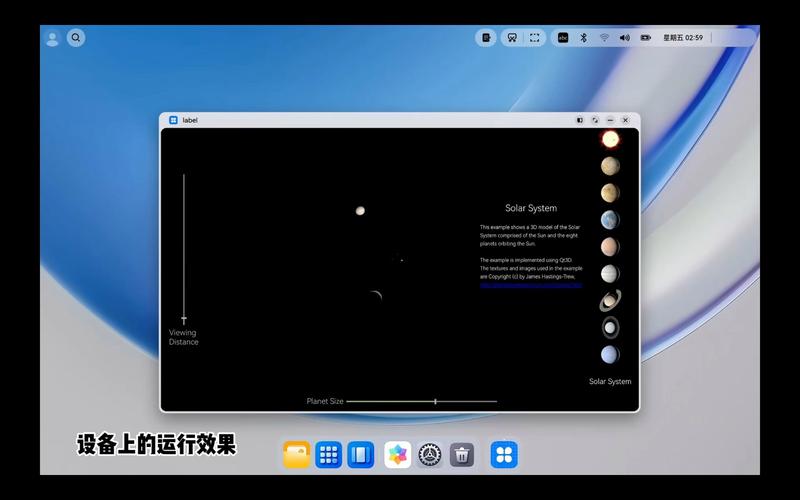This screenshot has height=500, width=800.
Task: Click the Planet Size label
Action: pyautogui.click(x=325, y=402)
